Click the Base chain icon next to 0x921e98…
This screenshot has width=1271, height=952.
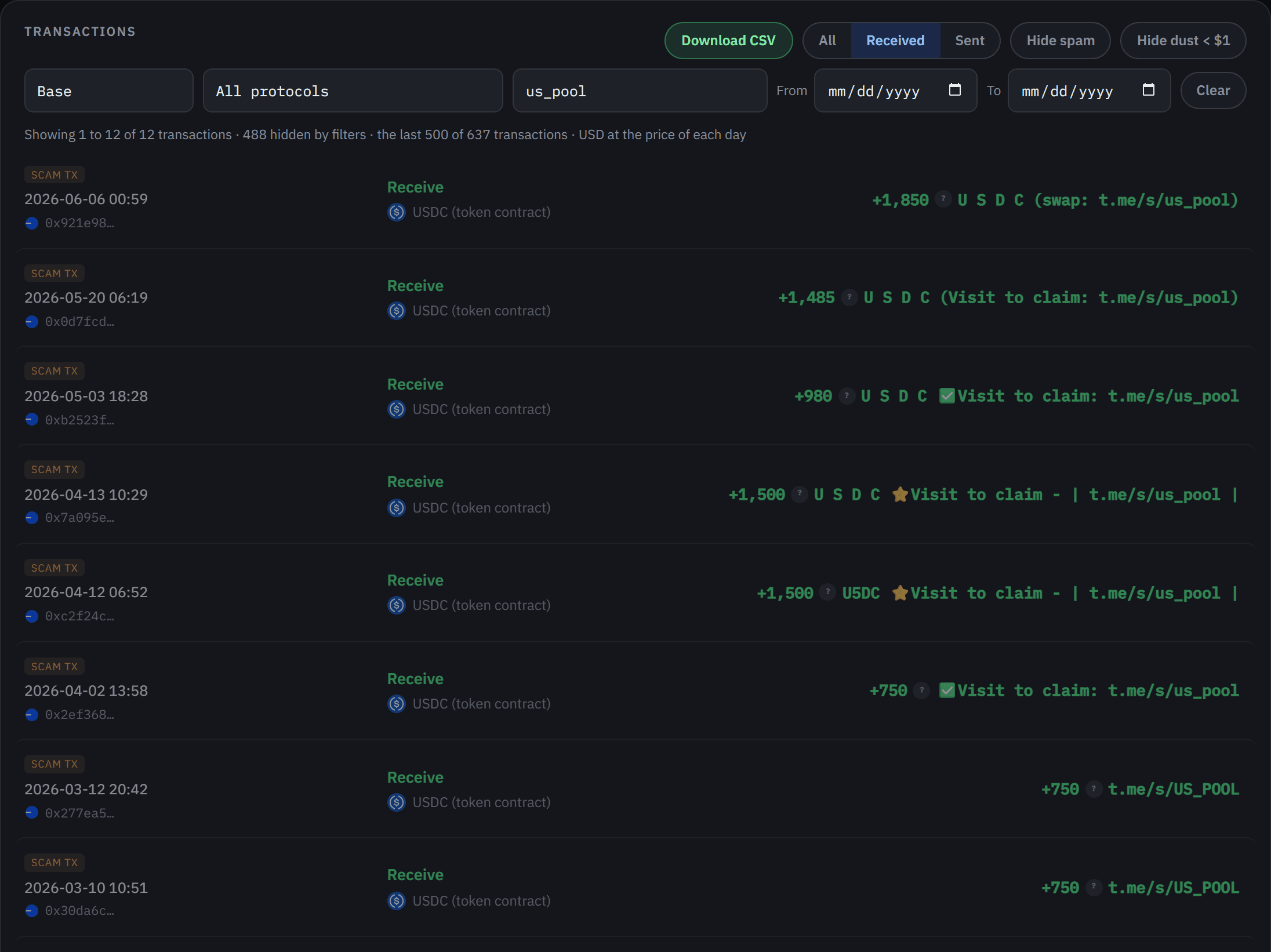click(32, 223)
